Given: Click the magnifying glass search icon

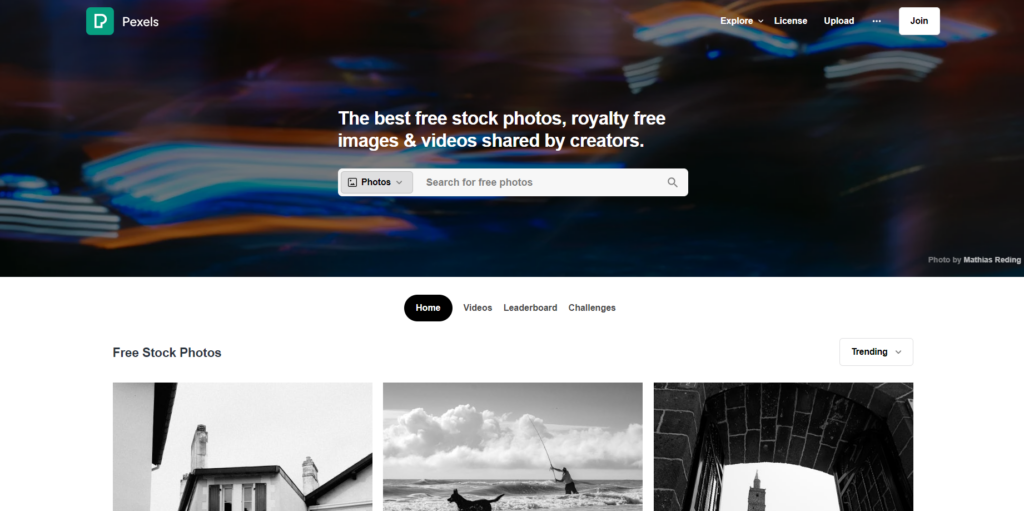Looking at the screenshot, I should coord(672,182).
